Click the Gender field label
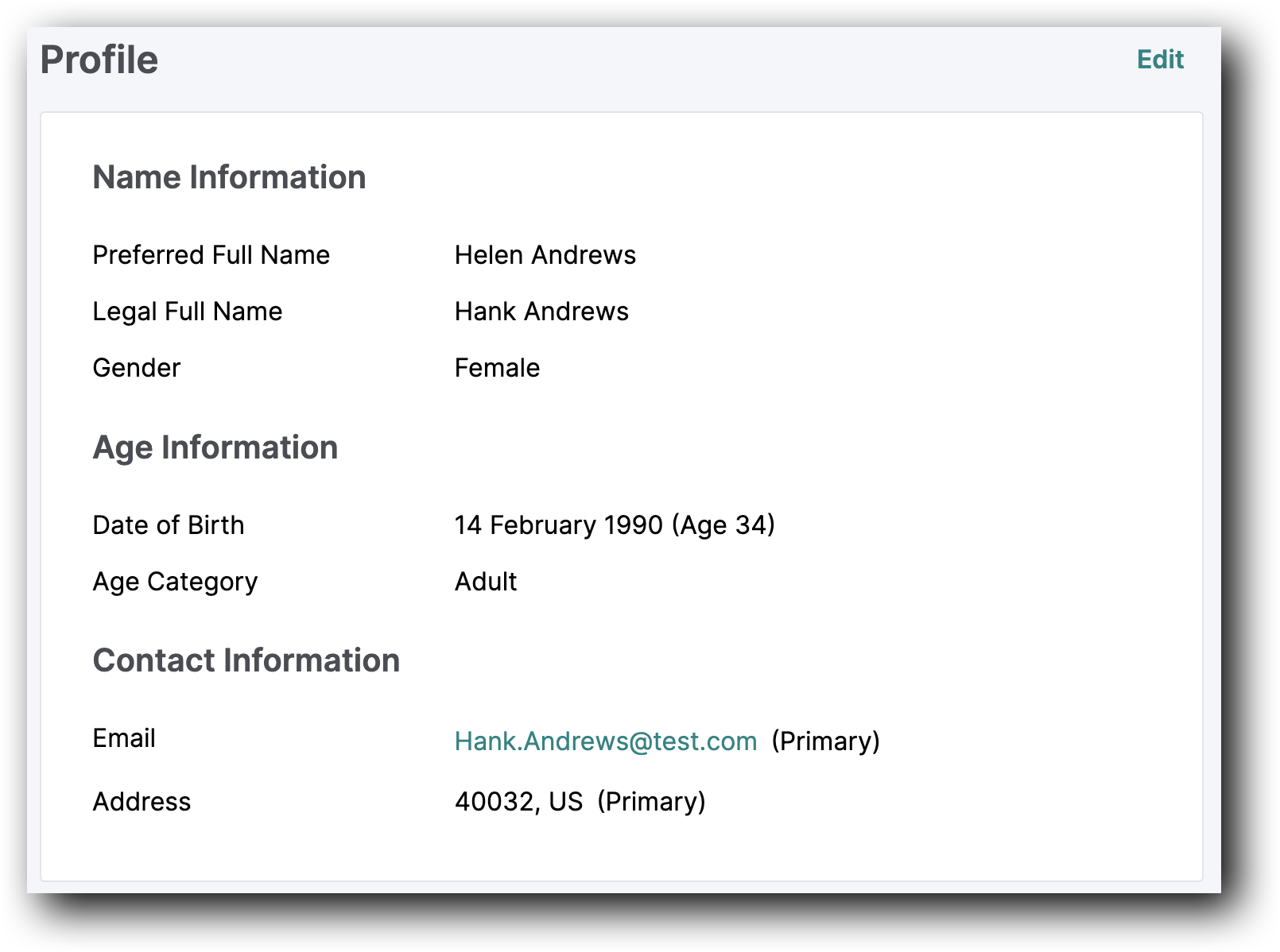 [136, 368]
